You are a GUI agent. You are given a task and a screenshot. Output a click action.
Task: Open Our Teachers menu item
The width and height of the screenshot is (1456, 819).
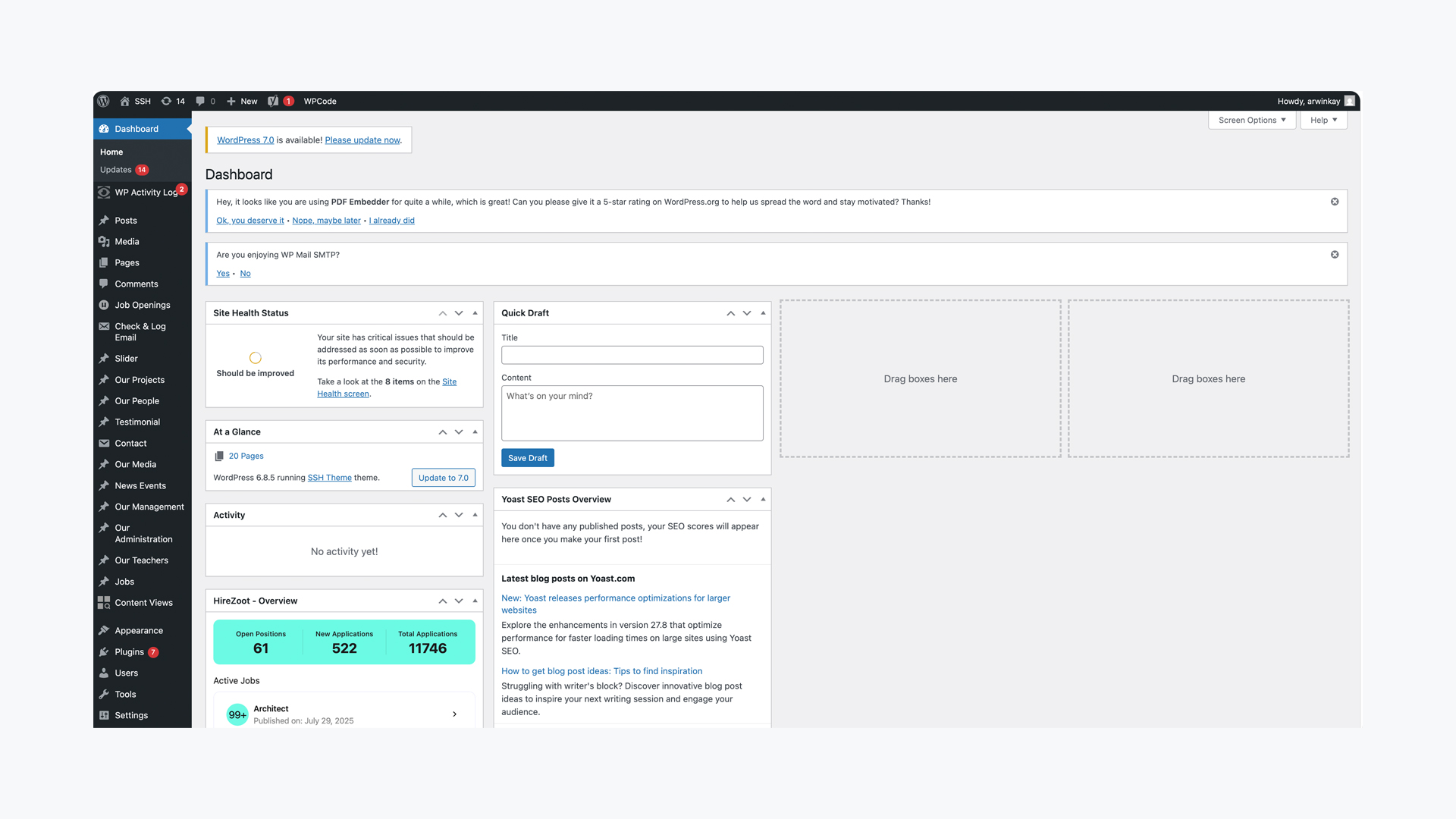click(x=141, y=560)
